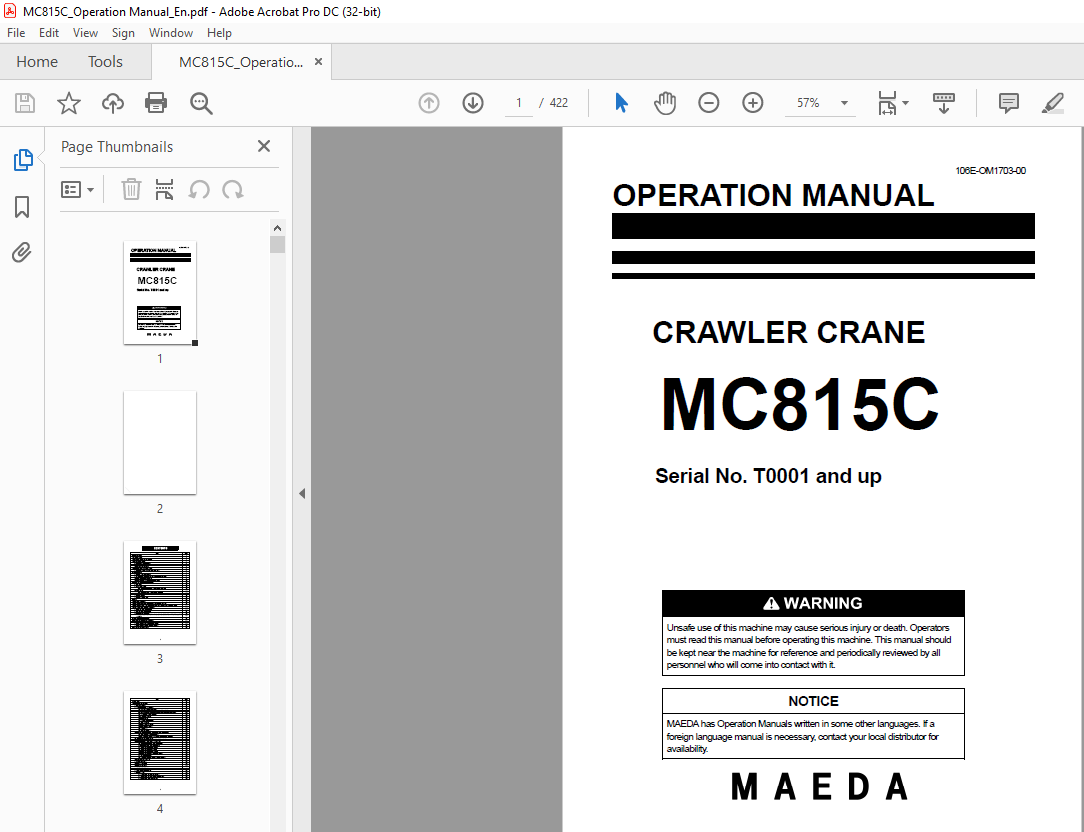1084x832 pixels.
Task: Rotate pages counterclockwise icon
Action: [199, 189]
